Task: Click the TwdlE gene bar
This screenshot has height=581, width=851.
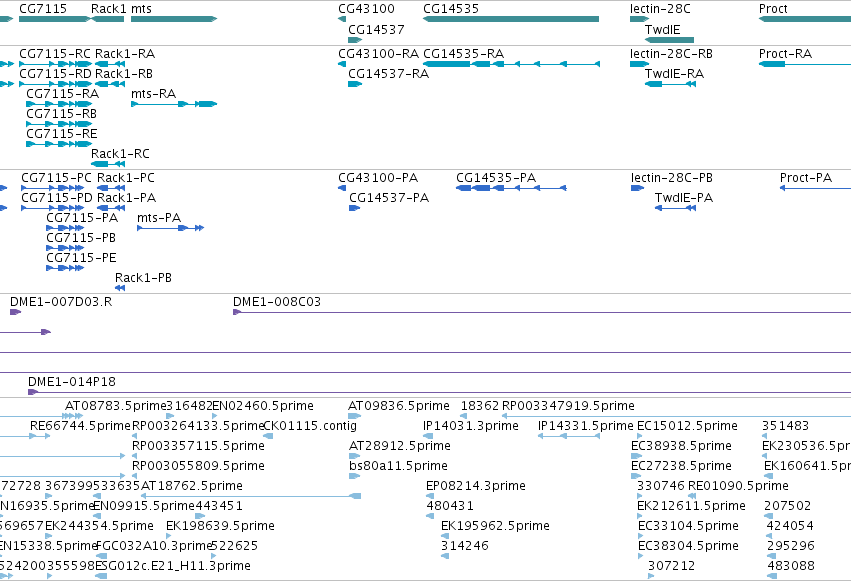Action: [x=669, y=40]
